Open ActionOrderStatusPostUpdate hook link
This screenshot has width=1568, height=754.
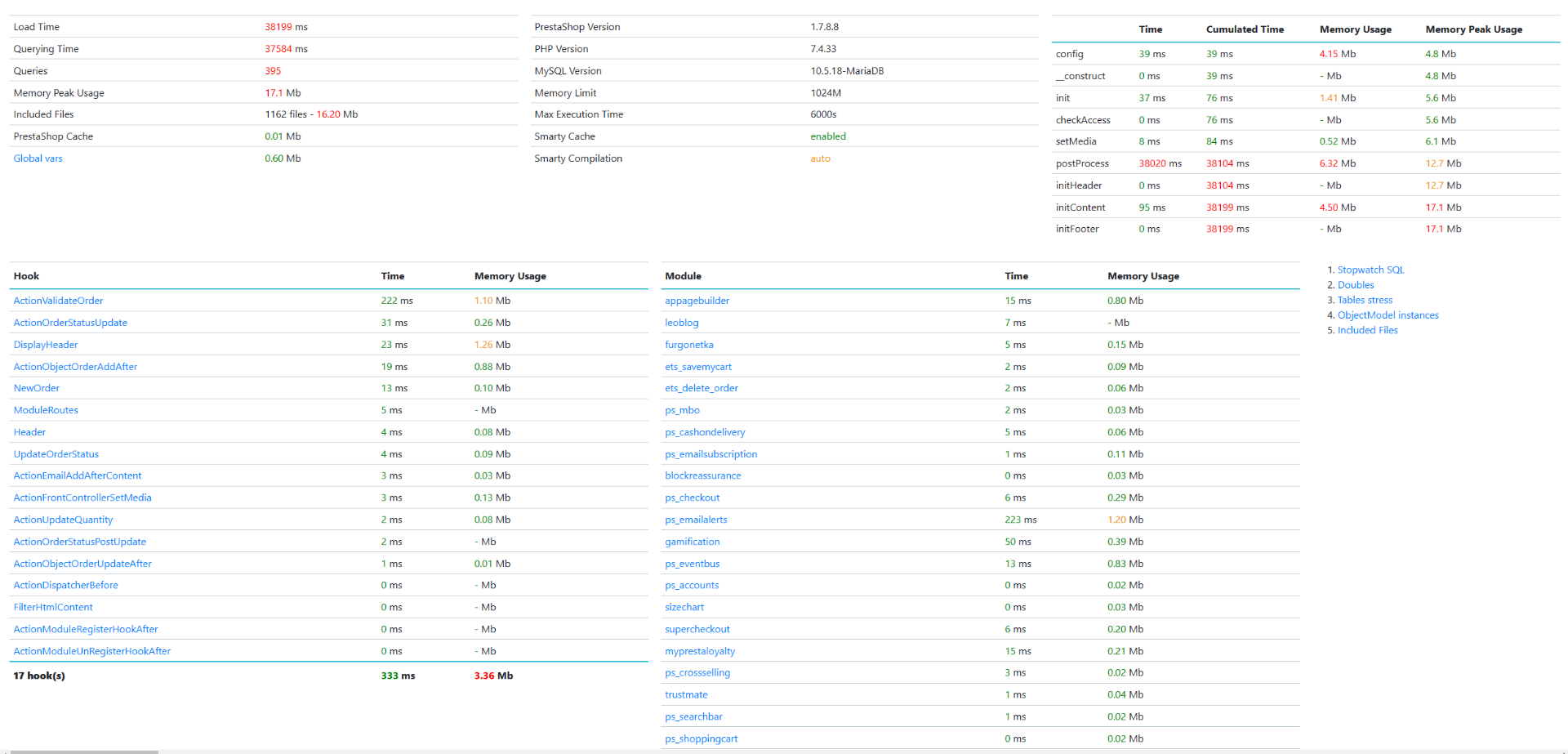click(x=80, y=542)
